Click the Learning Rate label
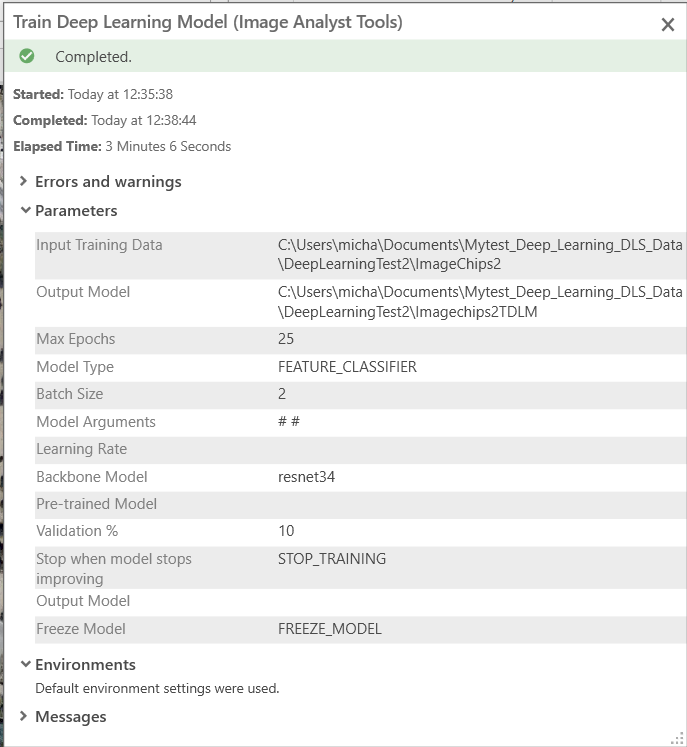This screenshot has width=687, height=747. coord(81,449)
